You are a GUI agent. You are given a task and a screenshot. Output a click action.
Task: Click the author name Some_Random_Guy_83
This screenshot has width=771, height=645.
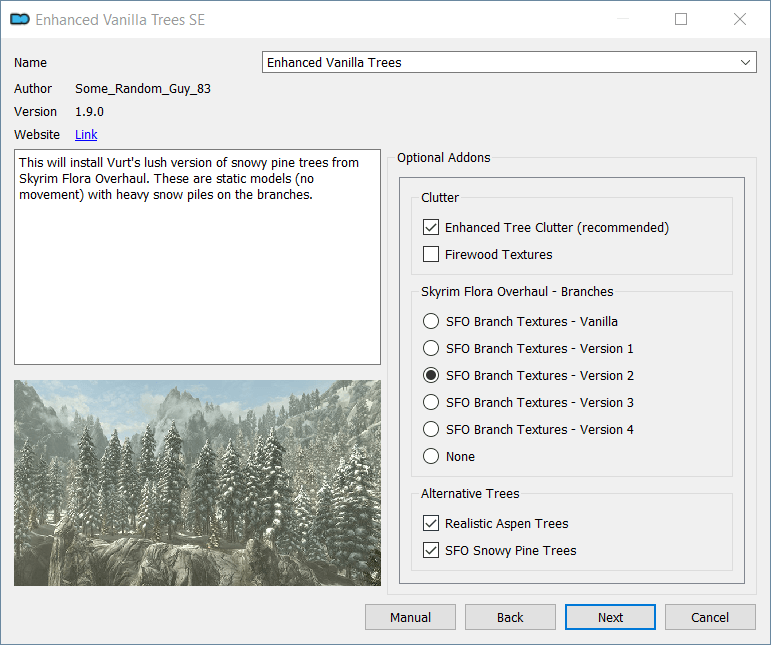[143, 88]
